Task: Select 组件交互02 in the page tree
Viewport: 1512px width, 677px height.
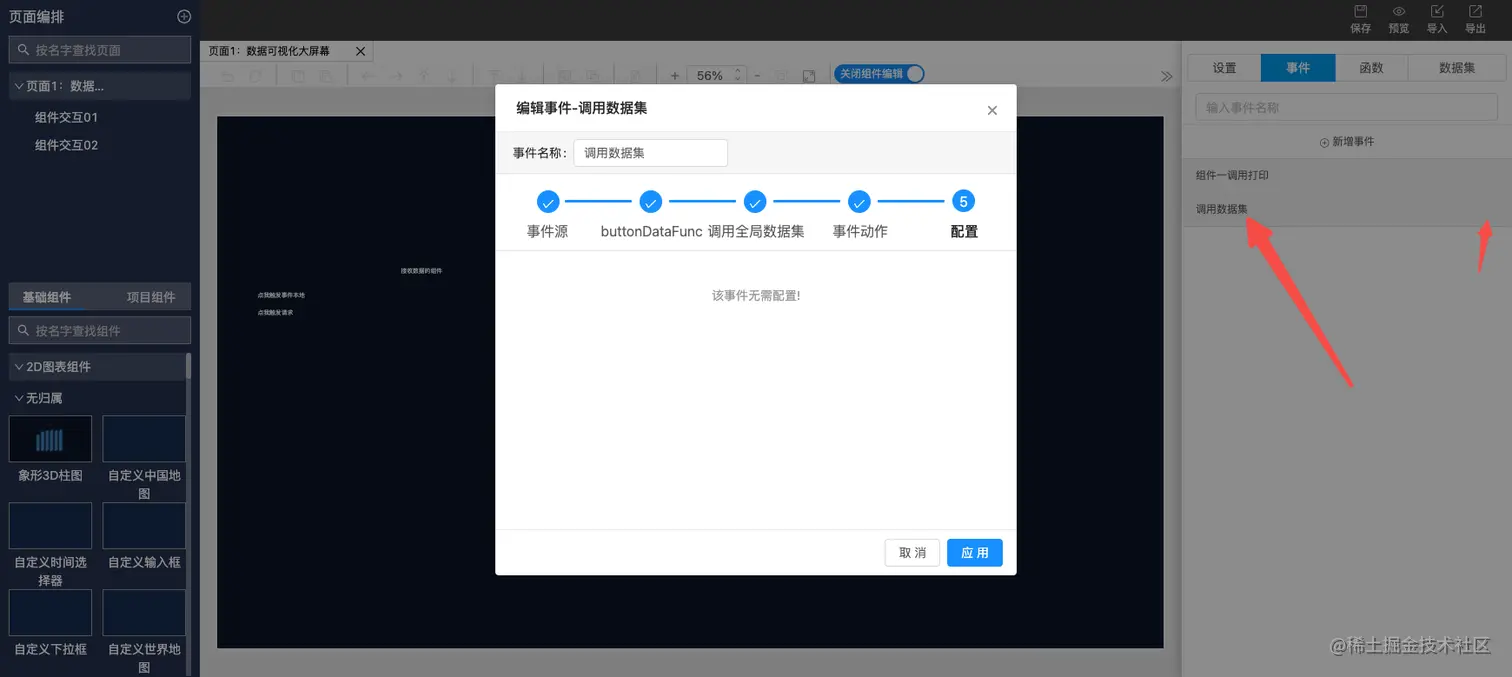Action: point(66,145)
